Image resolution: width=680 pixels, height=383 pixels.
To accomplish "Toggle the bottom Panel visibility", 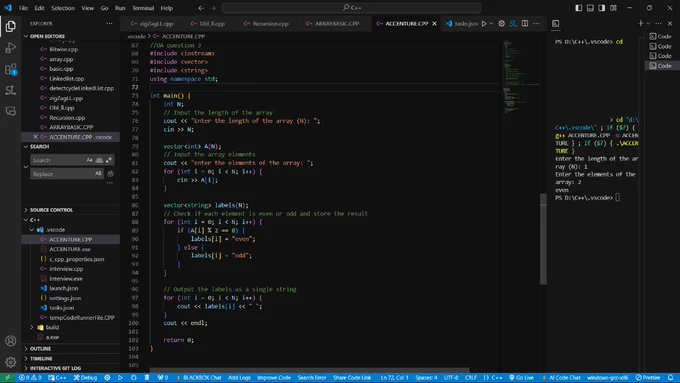I will coord(590,8).
